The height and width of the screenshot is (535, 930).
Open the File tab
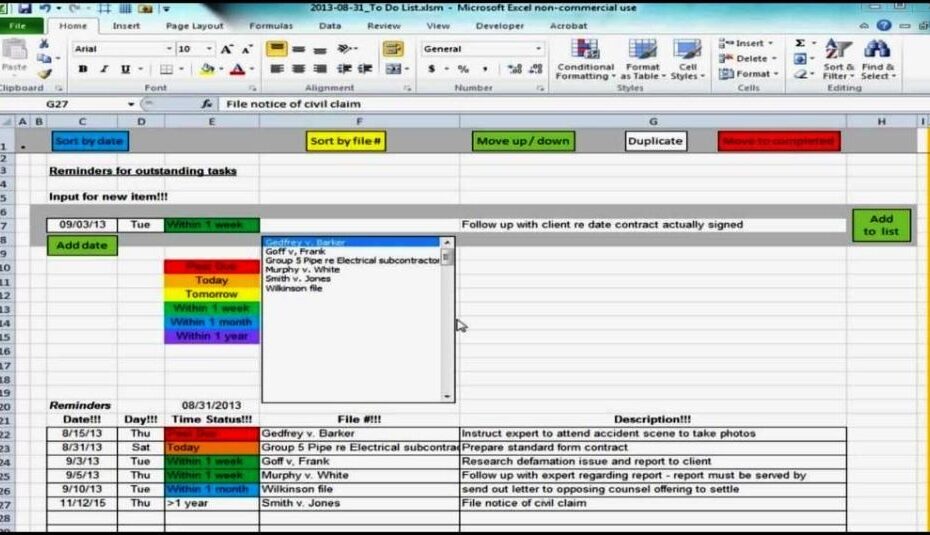[x=18, y=26]
